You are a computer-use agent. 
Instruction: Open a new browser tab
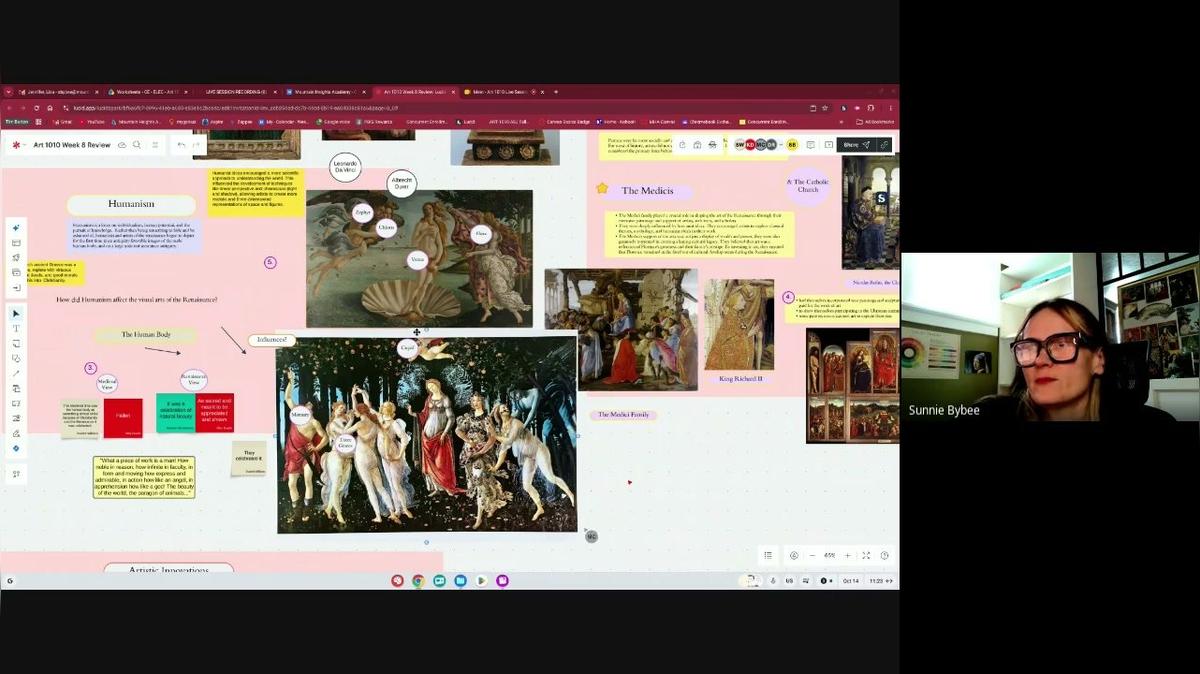point(556,91)
